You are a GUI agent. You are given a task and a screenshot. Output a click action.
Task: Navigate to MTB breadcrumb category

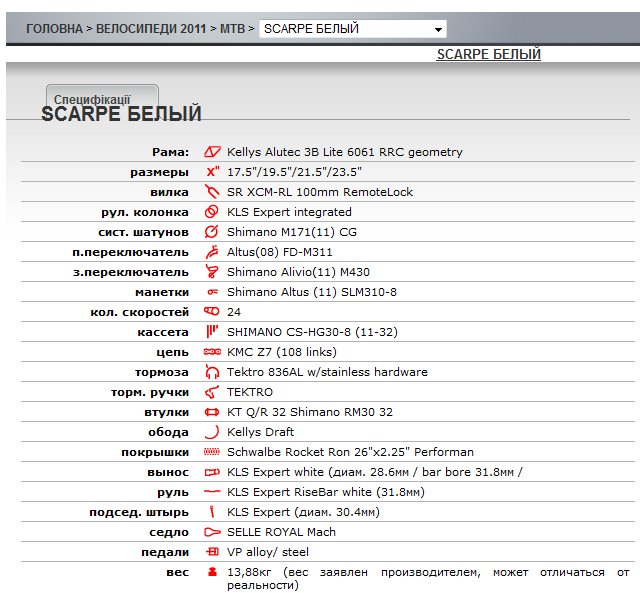point(232,29)
